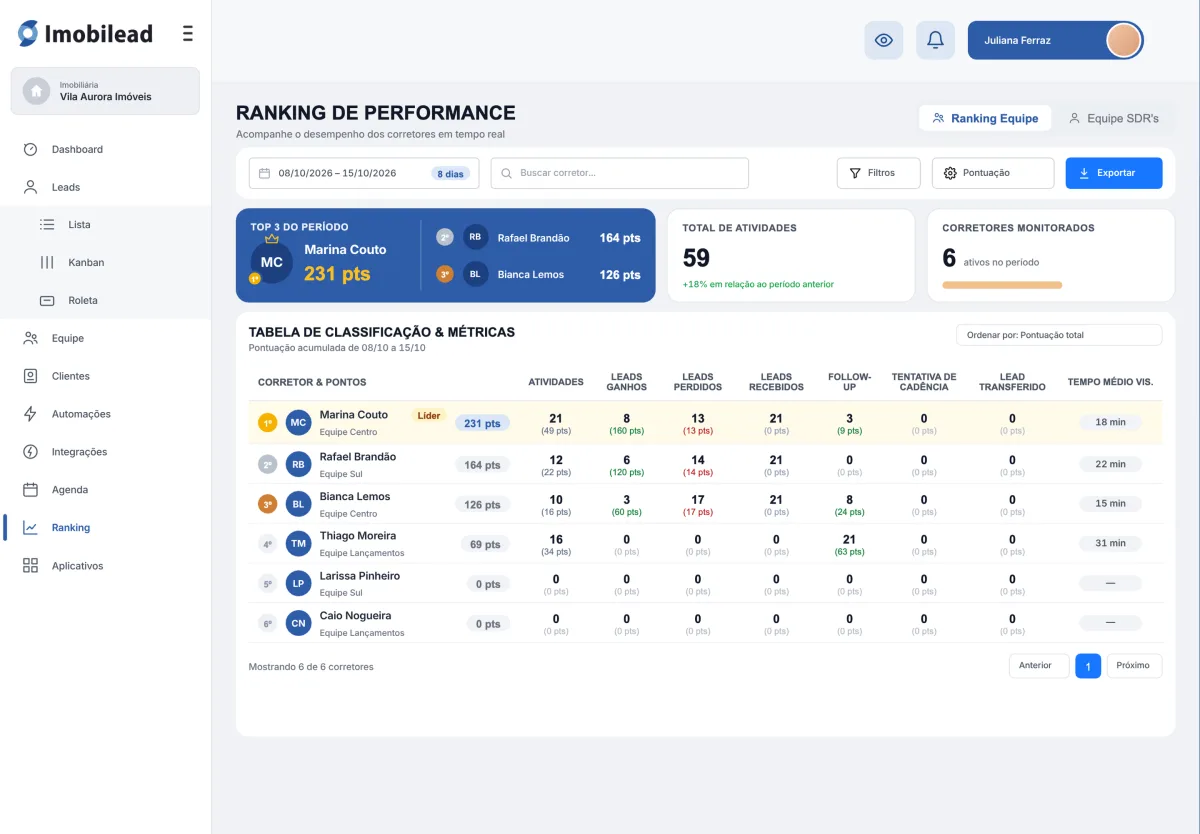The image size is (1200, 834).
Task: Click the Ranking chart icon in sidebar
Action: click(x=30, y=528)
